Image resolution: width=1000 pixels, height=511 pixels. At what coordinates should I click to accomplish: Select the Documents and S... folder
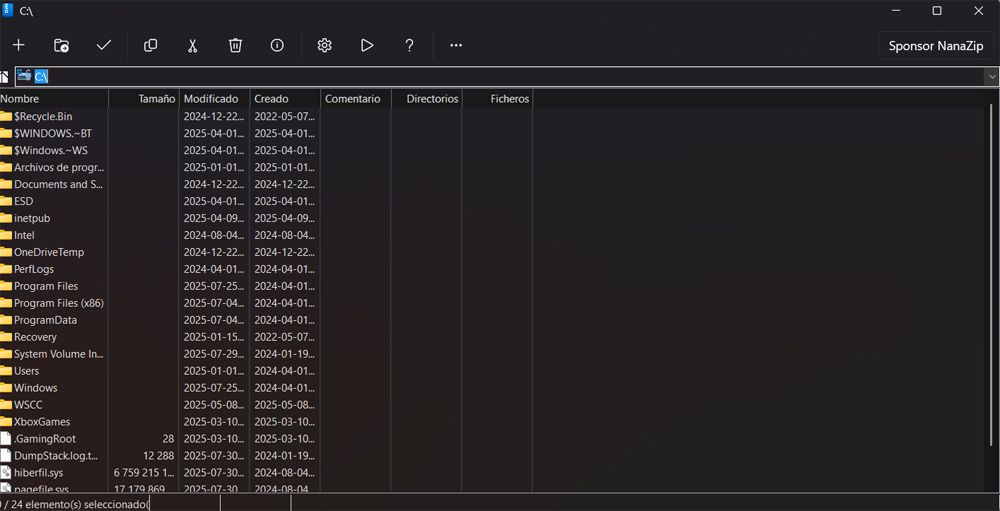coord(58,184)
